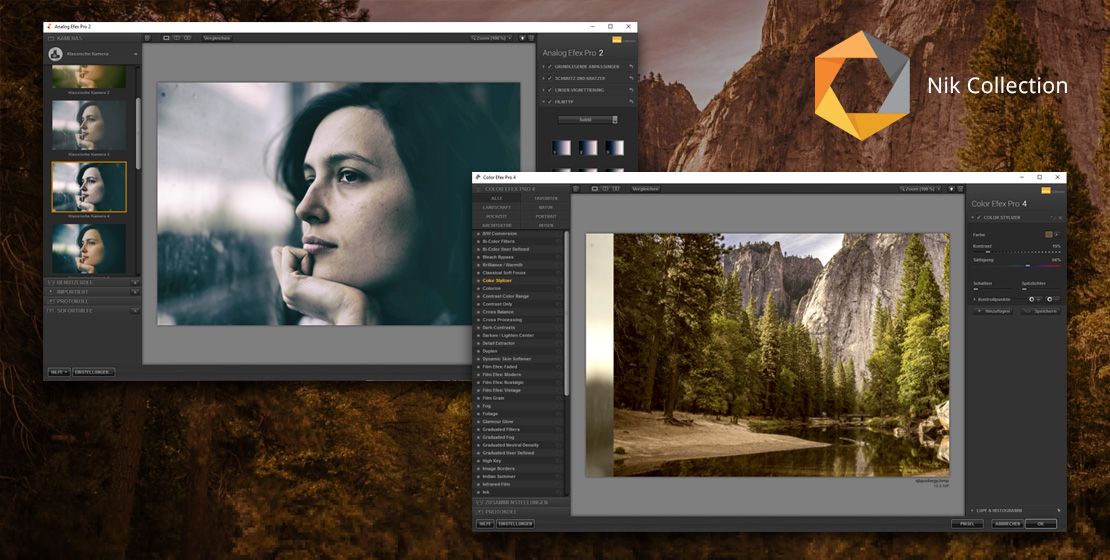Toggle the Color Stylizer filter checkbox
Screen dimensions: 1110x560
coord(979,217)
